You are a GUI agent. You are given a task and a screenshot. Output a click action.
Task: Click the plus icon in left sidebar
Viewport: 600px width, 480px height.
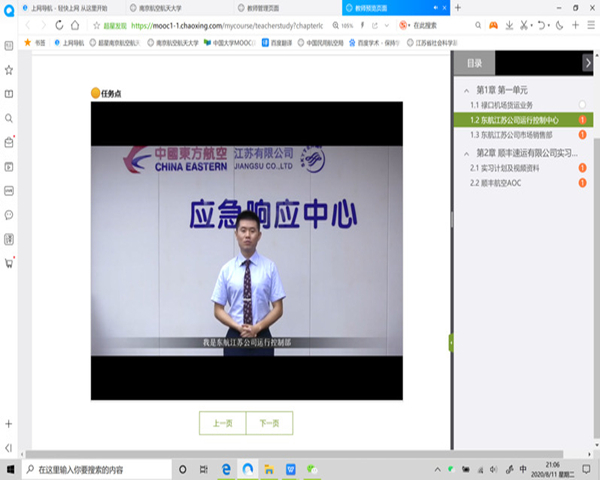(9, 424)
